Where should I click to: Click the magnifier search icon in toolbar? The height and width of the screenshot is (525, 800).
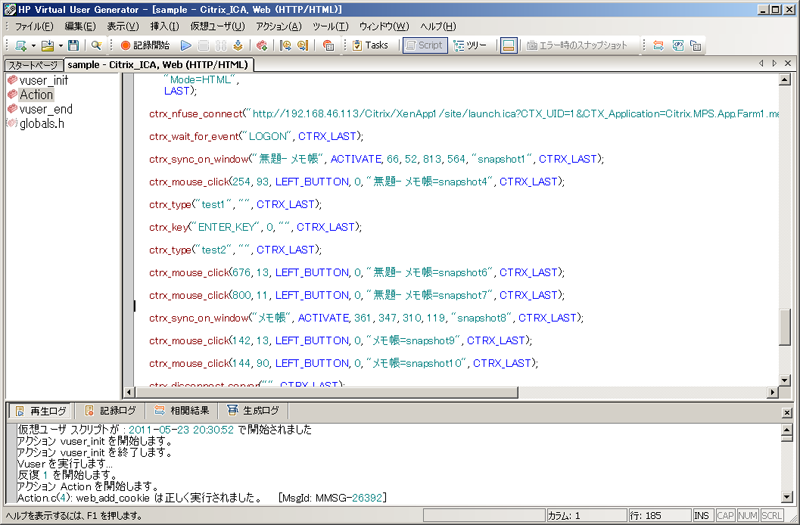[x=96, y=45]
